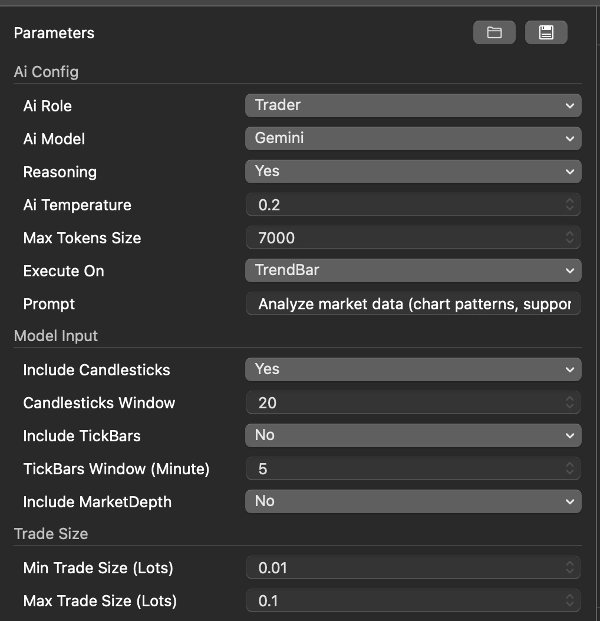The height and width of the screenshot is (621, 600).
Task: Toggle the Reasoning Yes/No selector
Action: click(x=413, y=171)
